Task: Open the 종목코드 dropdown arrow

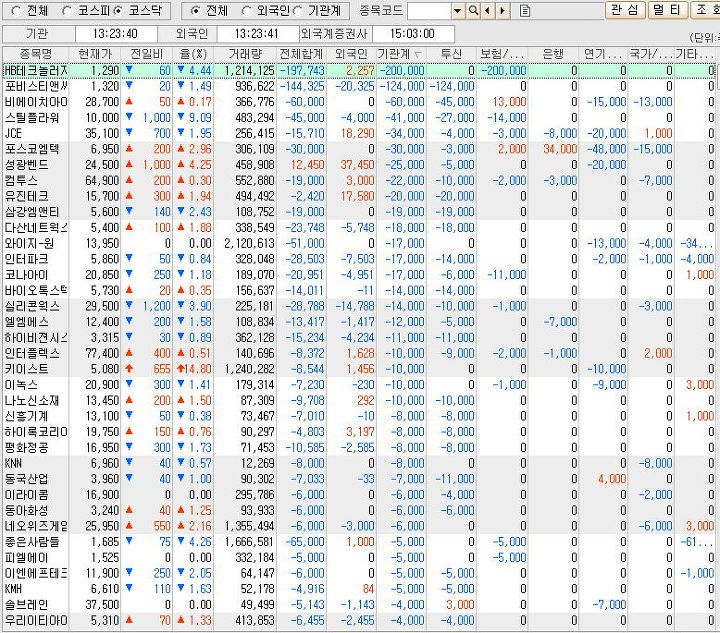Action: click(x=458, y=11)
